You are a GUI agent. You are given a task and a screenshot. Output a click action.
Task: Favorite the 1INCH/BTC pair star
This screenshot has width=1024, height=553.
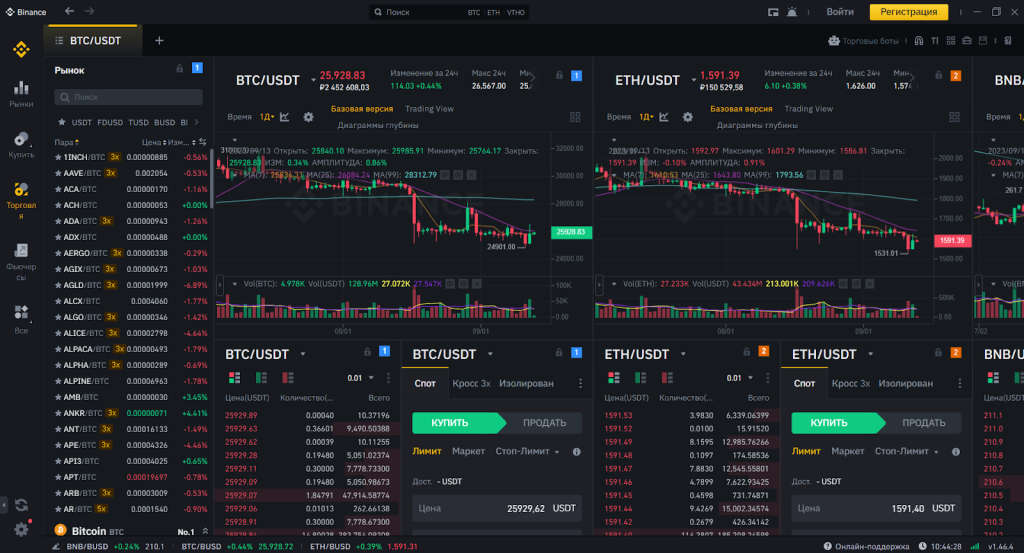[x=58, y=157]
